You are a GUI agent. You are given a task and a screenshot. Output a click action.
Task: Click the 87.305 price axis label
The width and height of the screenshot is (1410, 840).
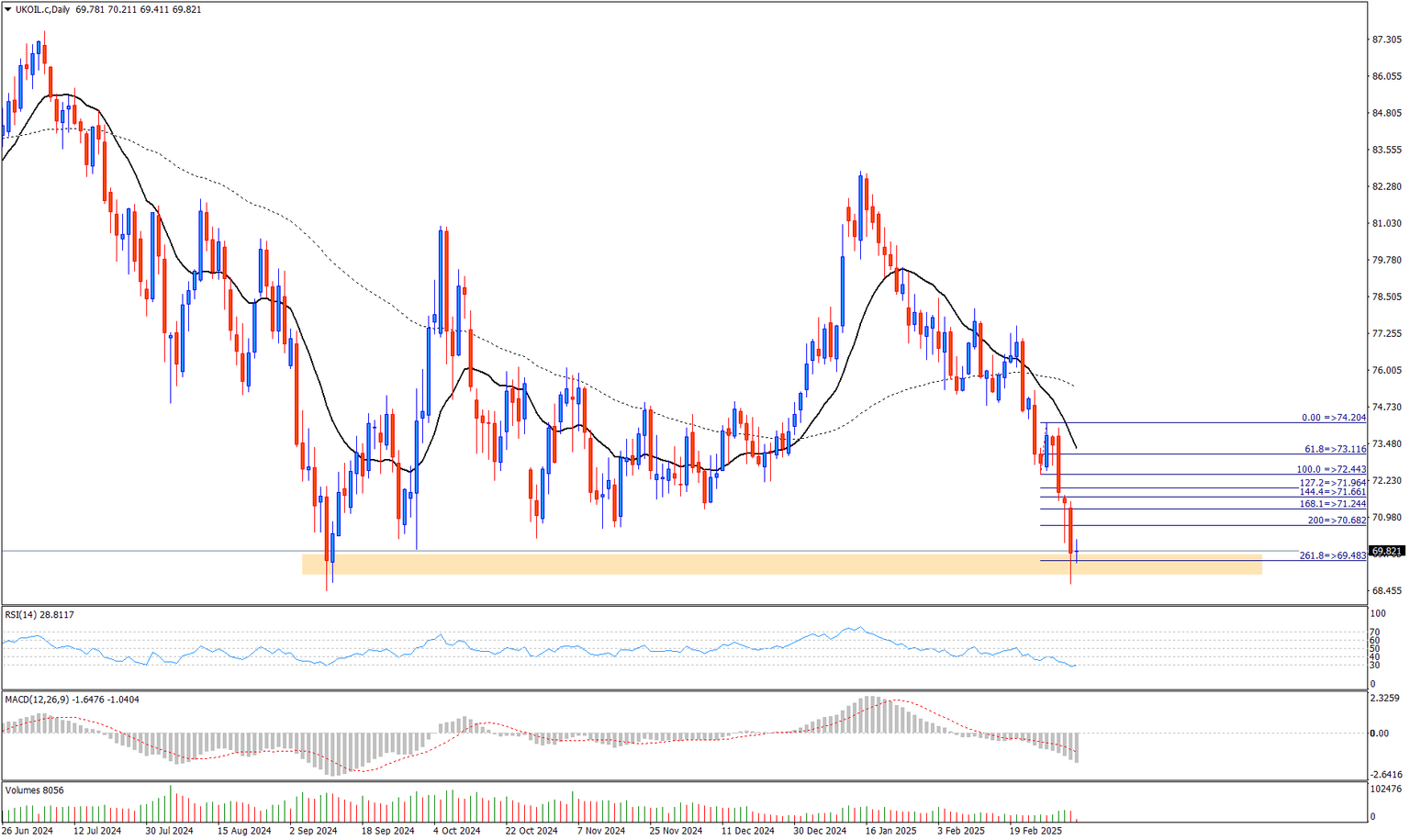point(1386,39)
